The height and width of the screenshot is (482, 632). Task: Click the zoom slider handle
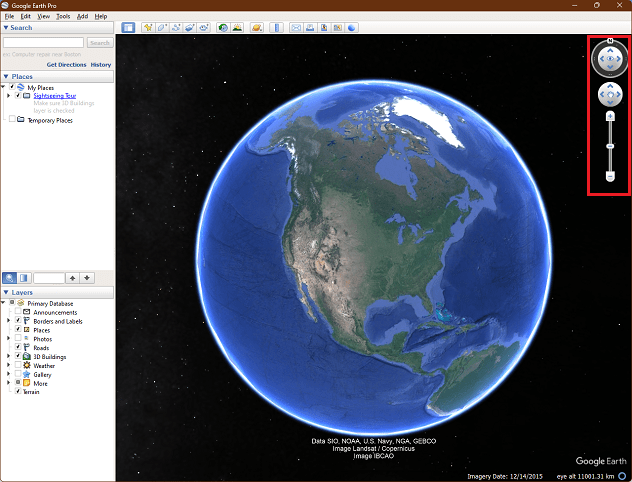click(610, 146)
